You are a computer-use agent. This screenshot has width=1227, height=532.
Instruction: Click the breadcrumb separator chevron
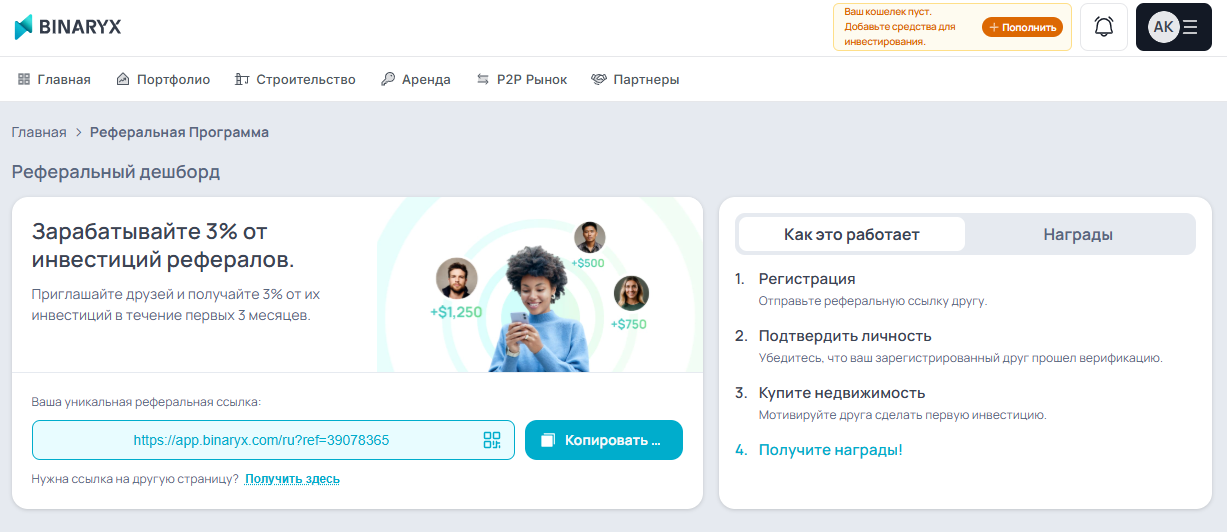pos(78,132)
